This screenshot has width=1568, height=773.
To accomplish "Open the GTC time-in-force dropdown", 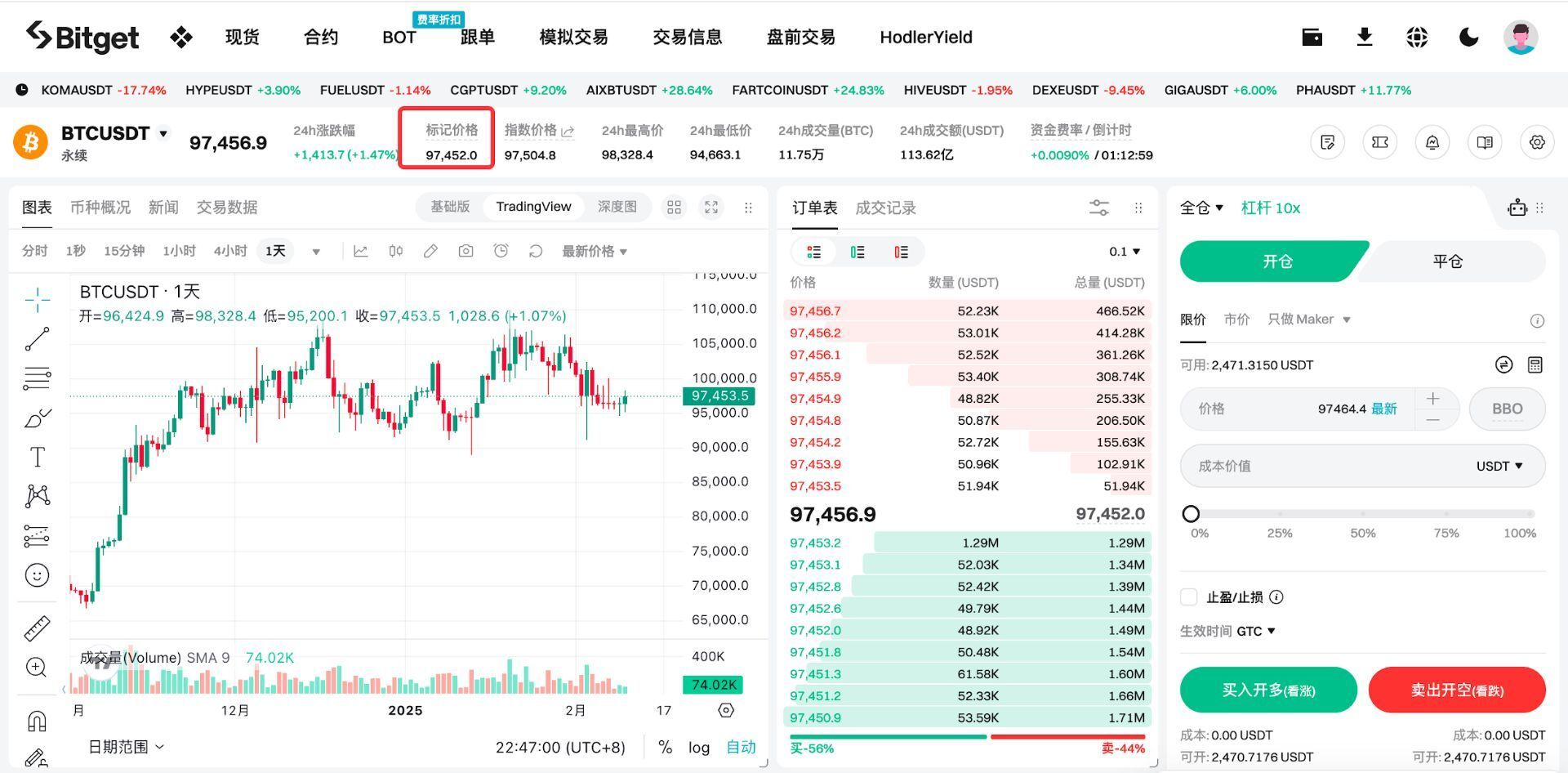I will click(x=1256, y=631).
